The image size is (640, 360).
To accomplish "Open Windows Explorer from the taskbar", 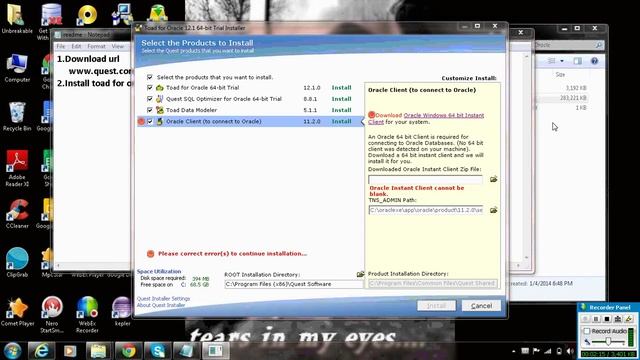I will [x=98, y=351].
